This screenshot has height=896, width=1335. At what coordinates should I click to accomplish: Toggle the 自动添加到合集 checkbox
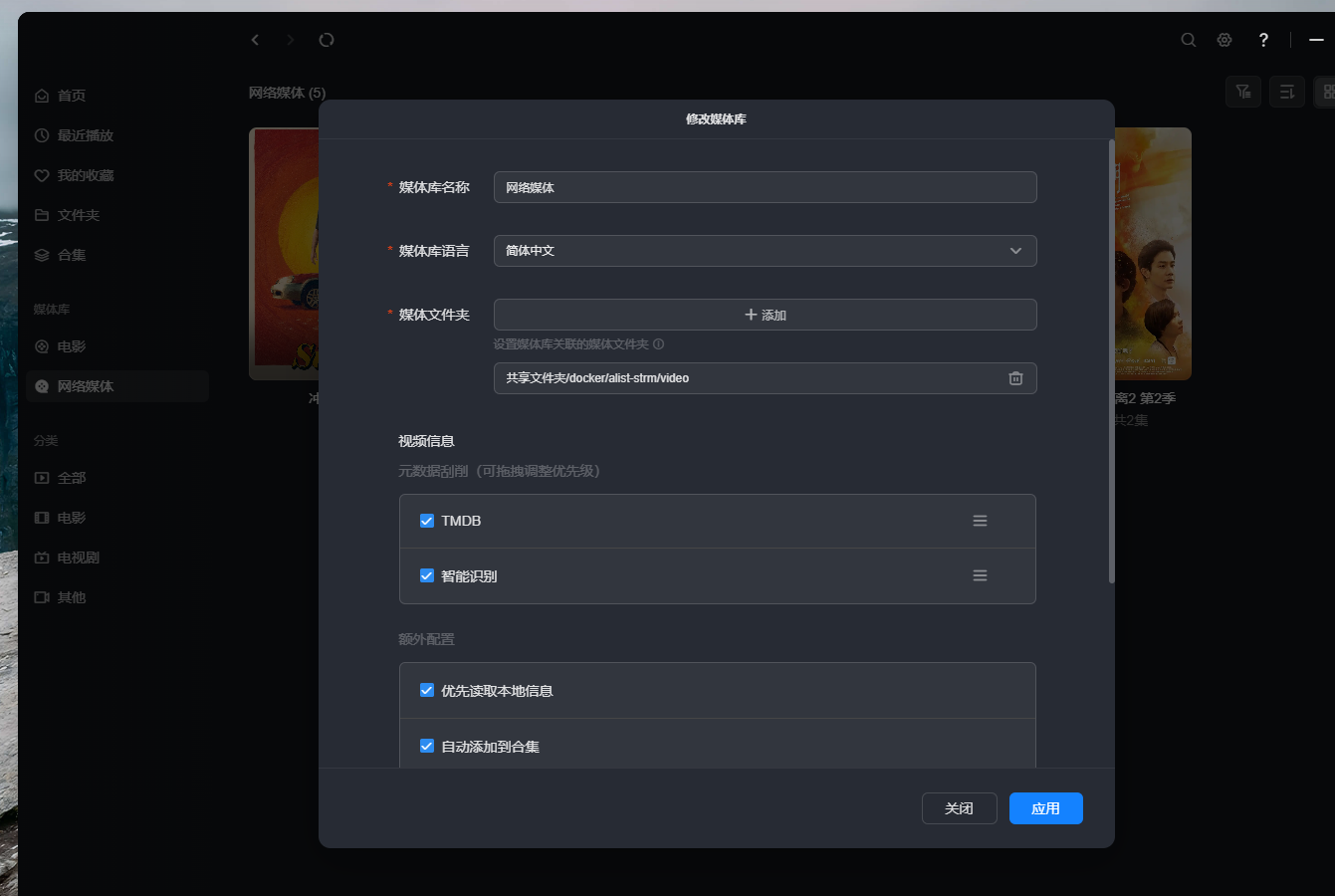(x=427, y=747)
